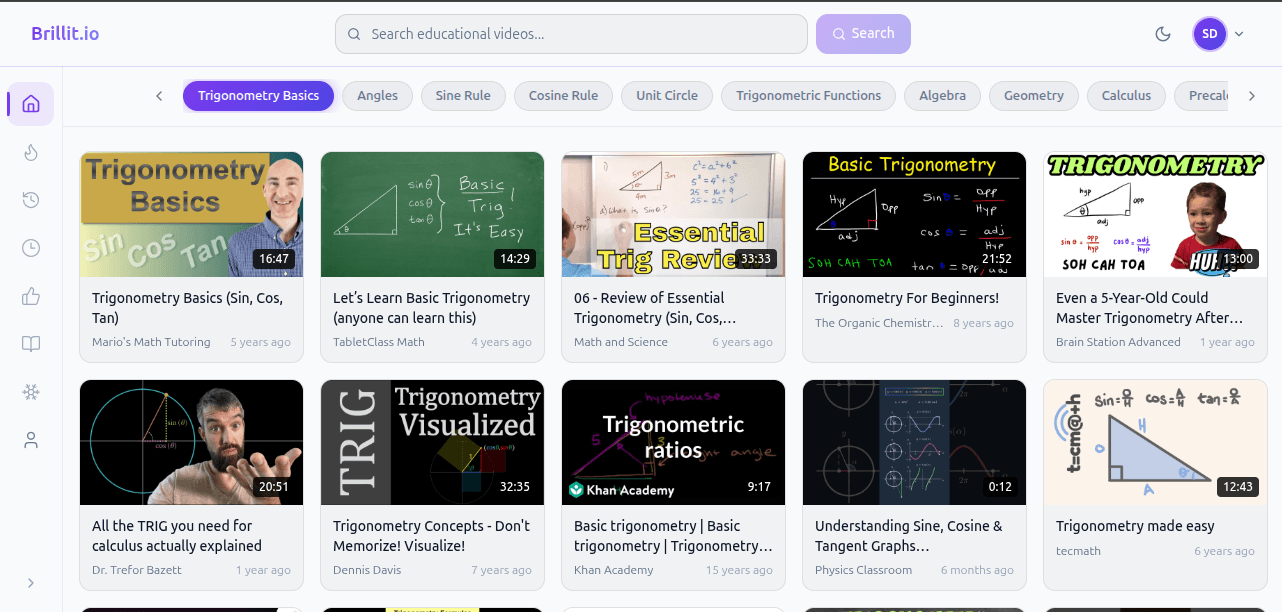Select the Trigonometry Basics chip
Image resolution: width=1282 pixels, height=612 pixels.
pyautogui.click(x=259, y=96)
